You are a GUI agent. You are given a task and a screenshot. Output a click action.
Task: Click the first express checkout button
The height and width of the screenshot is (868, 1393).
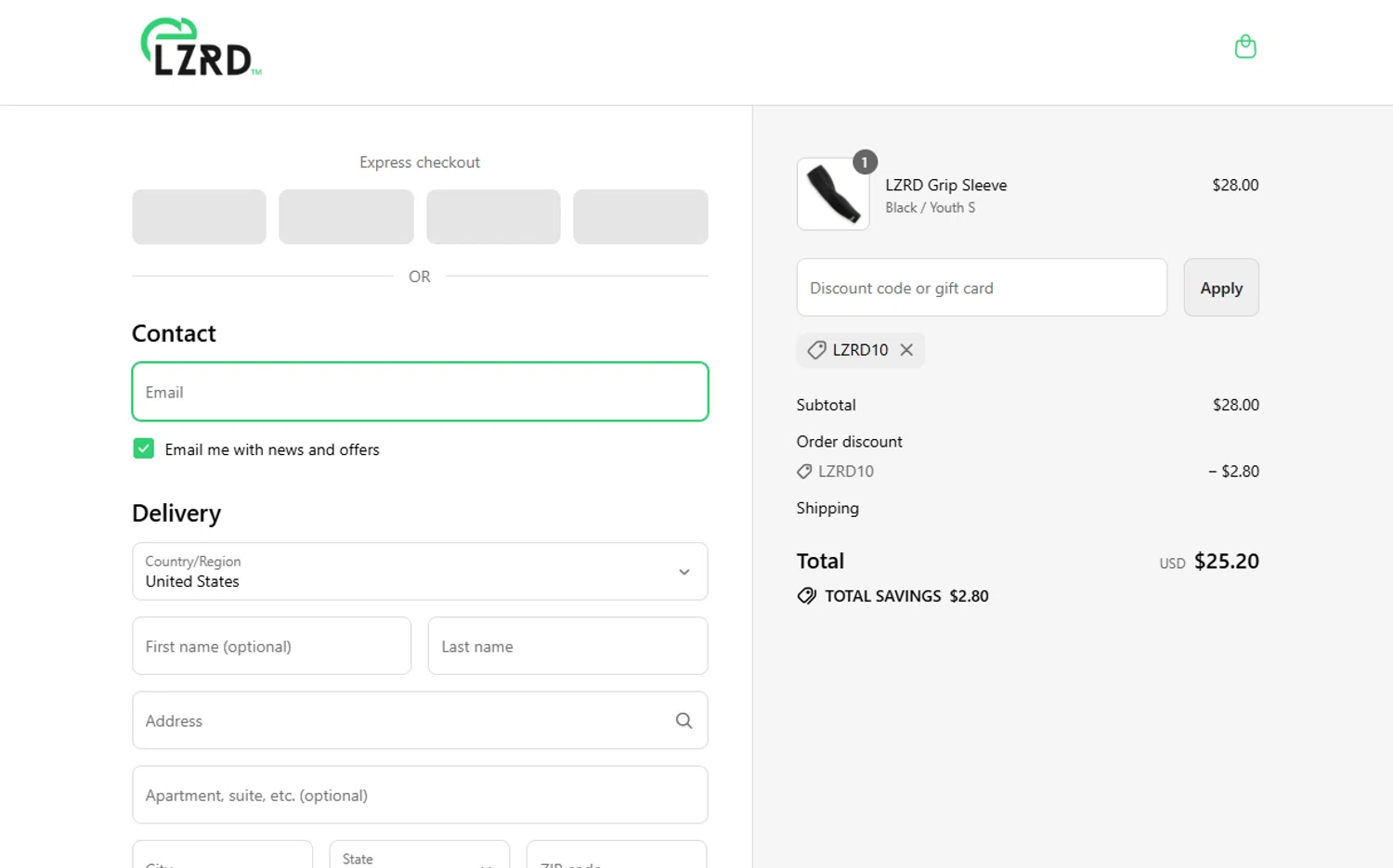click(199, 217)
